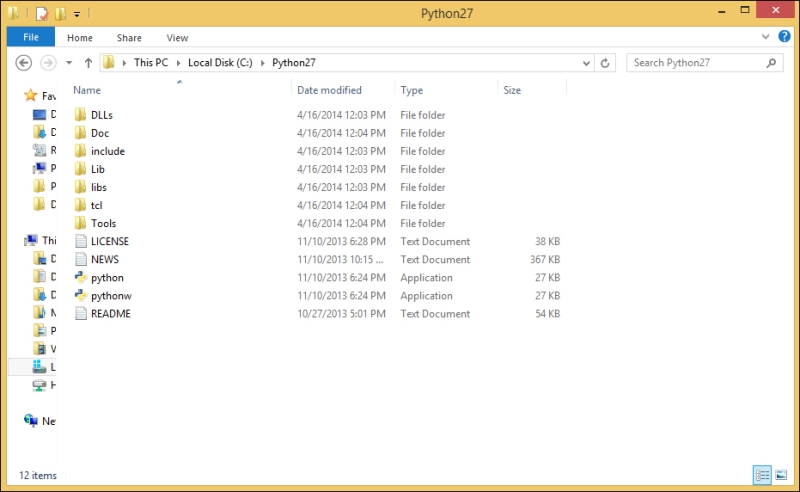
Task: Click the 11/10/2013 6:28 PM date
Action: pos(341,241)
